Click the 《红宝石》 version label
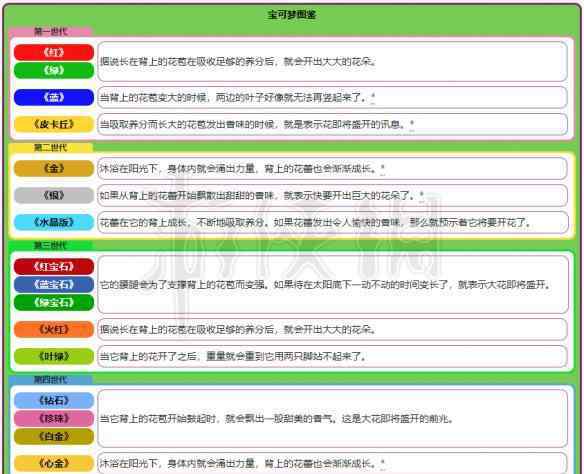 click(54, 267)
